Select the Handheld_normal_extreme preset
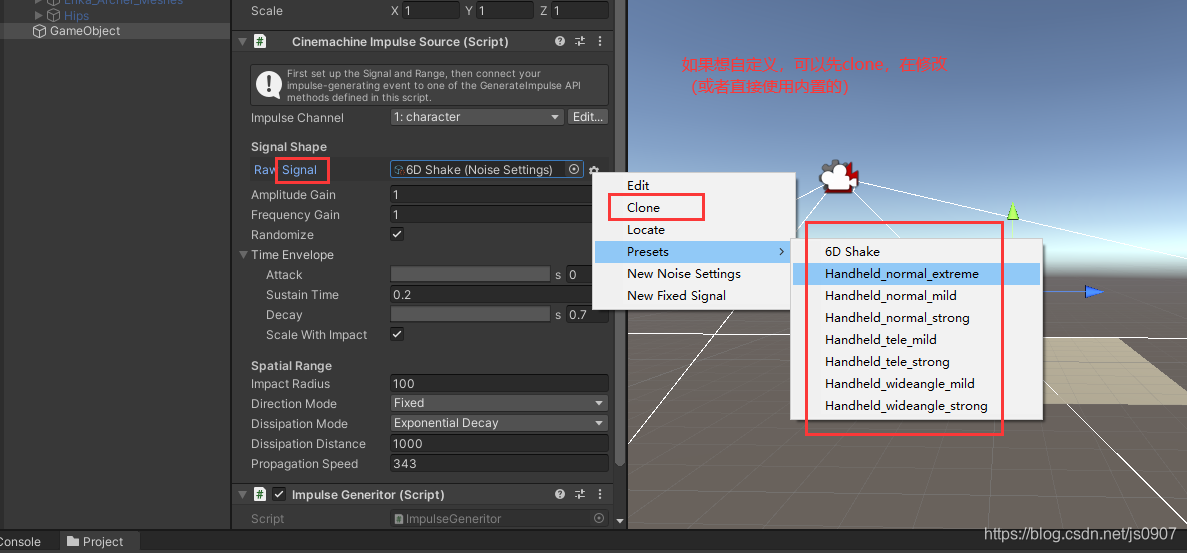The width and height of the screenshot is (1187, 553). (x=917, y=273)
